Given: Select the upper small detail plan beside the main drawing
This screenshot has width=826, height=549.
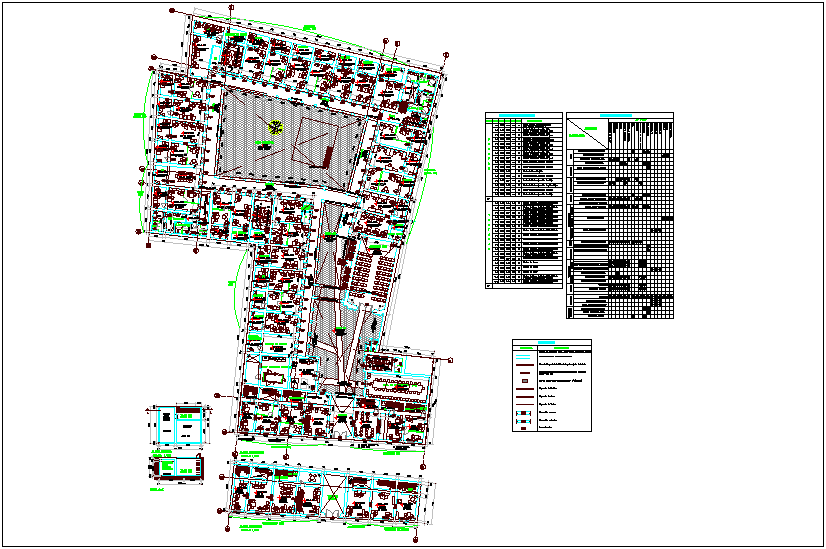Looking at the screenshot, I should pyautogui.click(x=180, y=425).
